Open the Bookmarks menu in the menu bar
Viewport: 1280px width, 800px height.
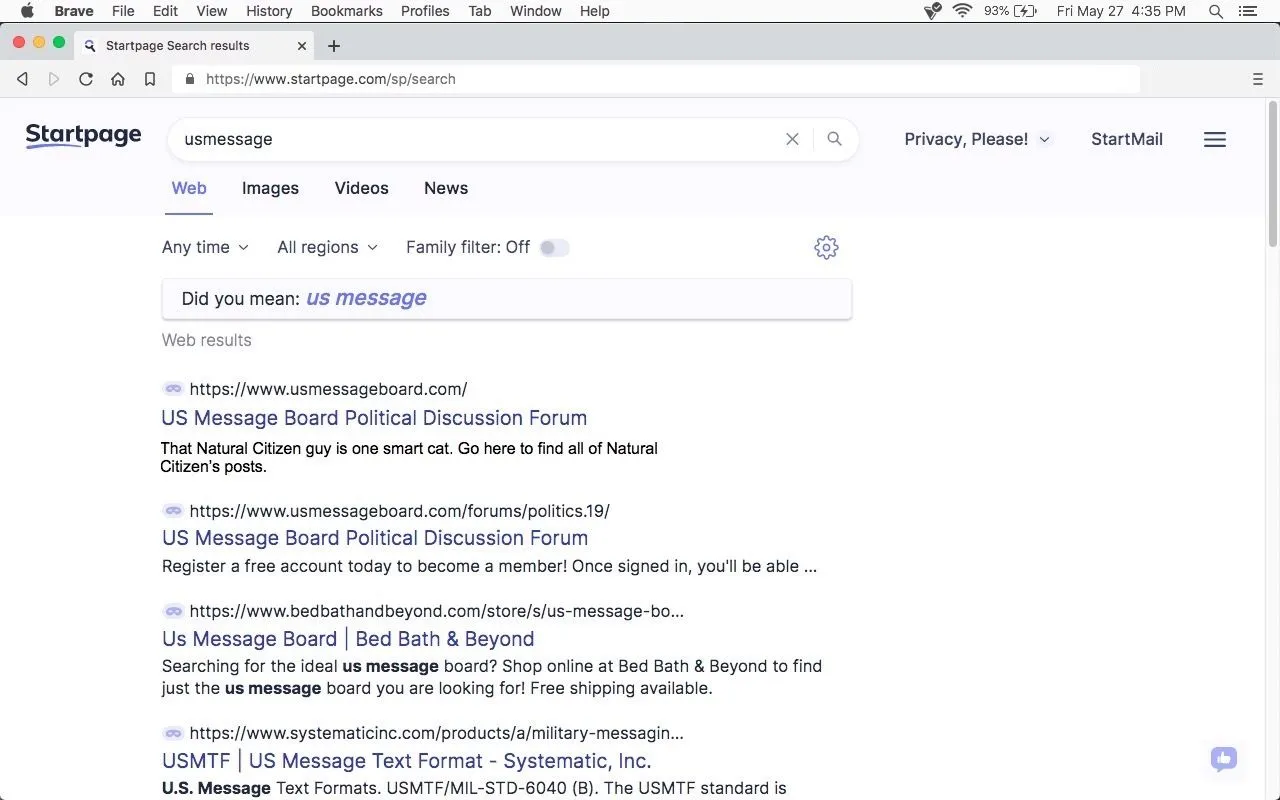(x=346, y=11)
